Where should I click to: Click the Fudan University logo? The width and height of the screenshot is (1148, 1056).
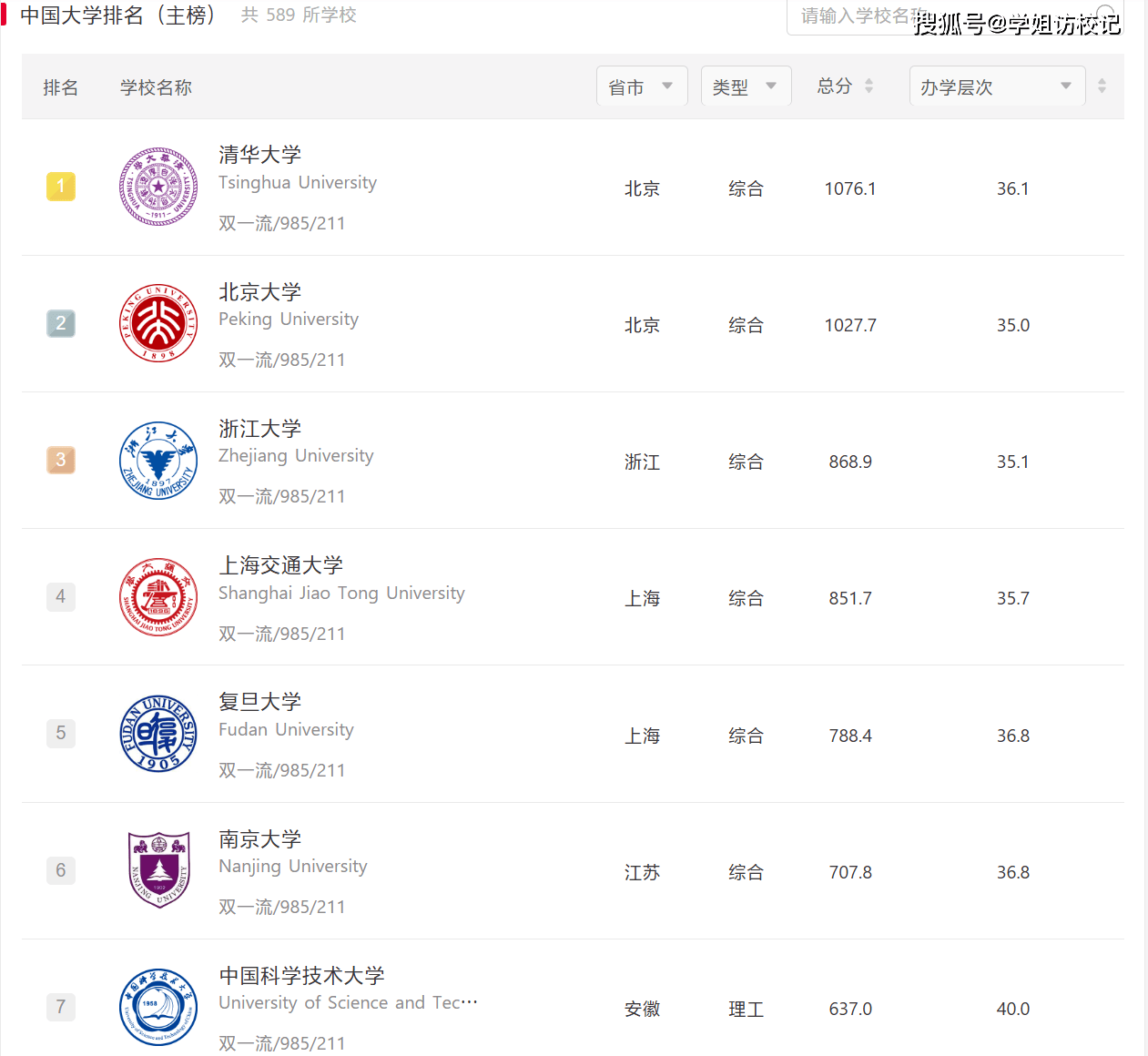click(158, 734)
